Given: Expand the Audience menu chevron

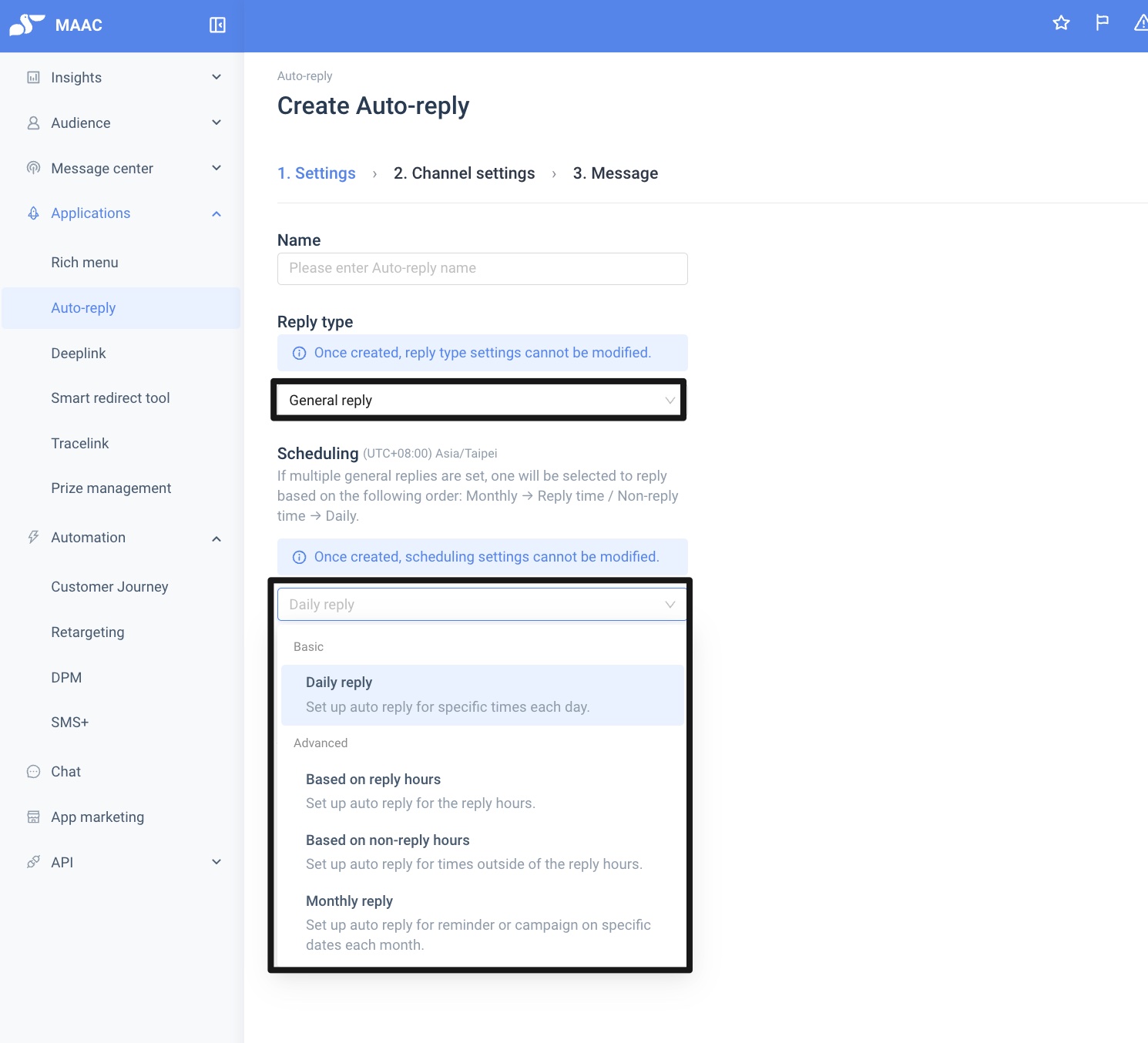Looking at the screenshot, I should point(217,122).
